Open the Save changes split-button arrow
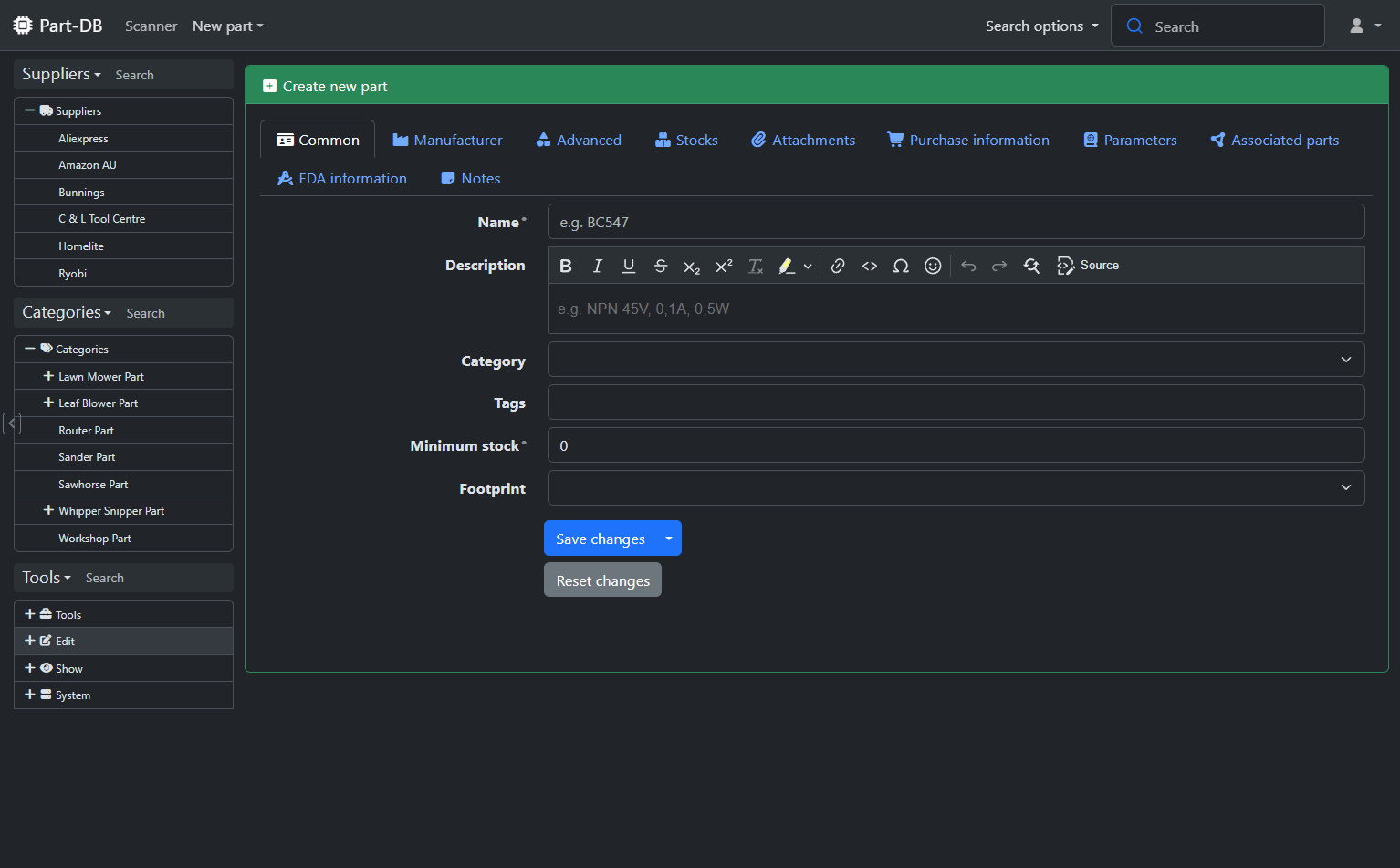The height and width of the screenshot is (868, 1400). click(669, 539)
